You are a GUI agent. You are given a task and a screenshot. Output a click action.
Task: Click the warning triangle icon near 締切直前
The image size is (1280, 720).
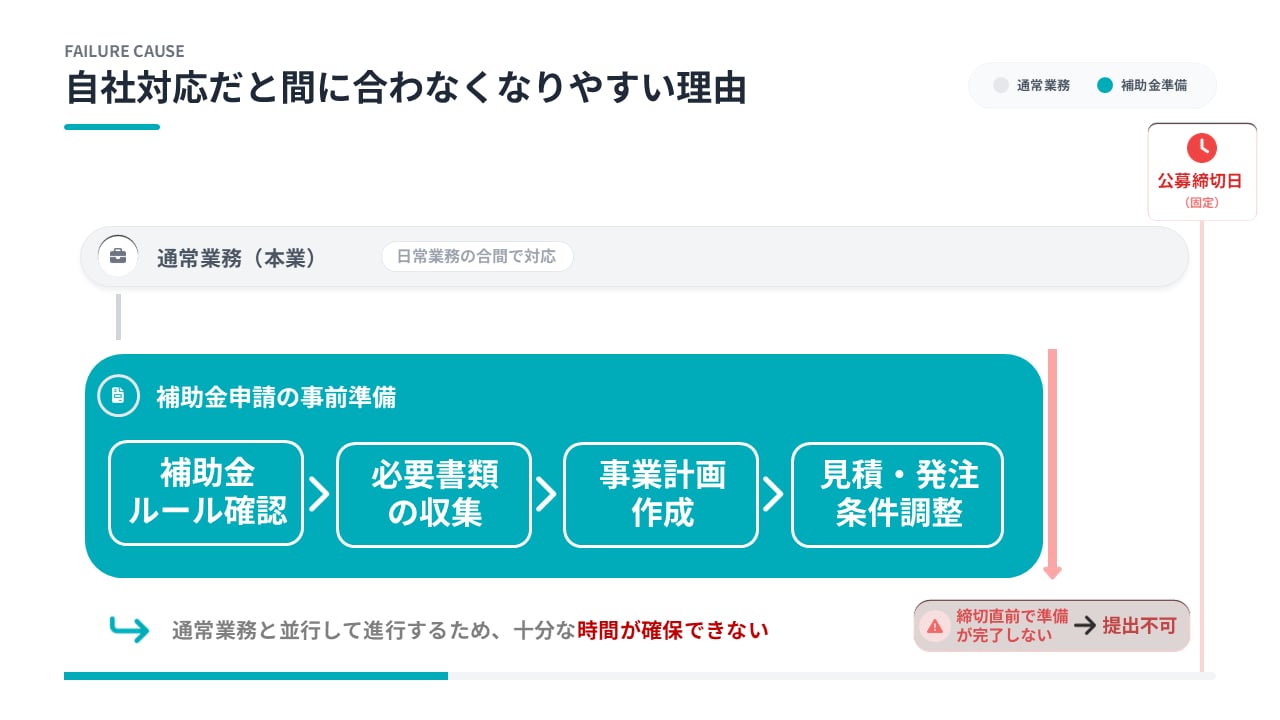(x=934, y=626)
